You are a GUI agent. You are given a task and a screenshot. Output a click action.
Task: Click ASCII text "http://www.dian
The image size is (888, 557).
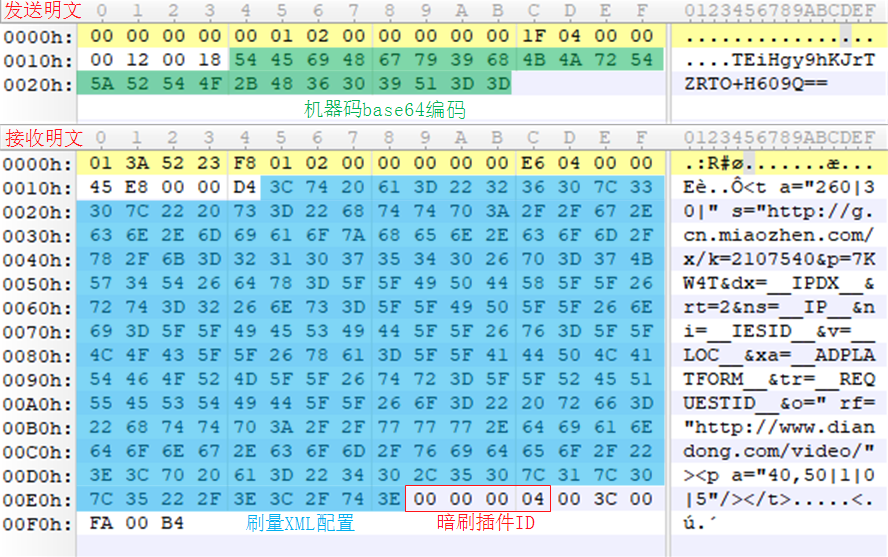click(x=779, y=427)
